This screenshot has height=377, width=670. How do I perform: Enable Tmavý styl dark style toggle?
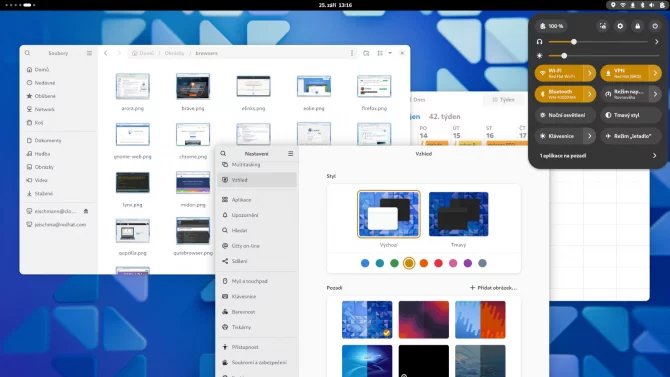coord(631,115)
